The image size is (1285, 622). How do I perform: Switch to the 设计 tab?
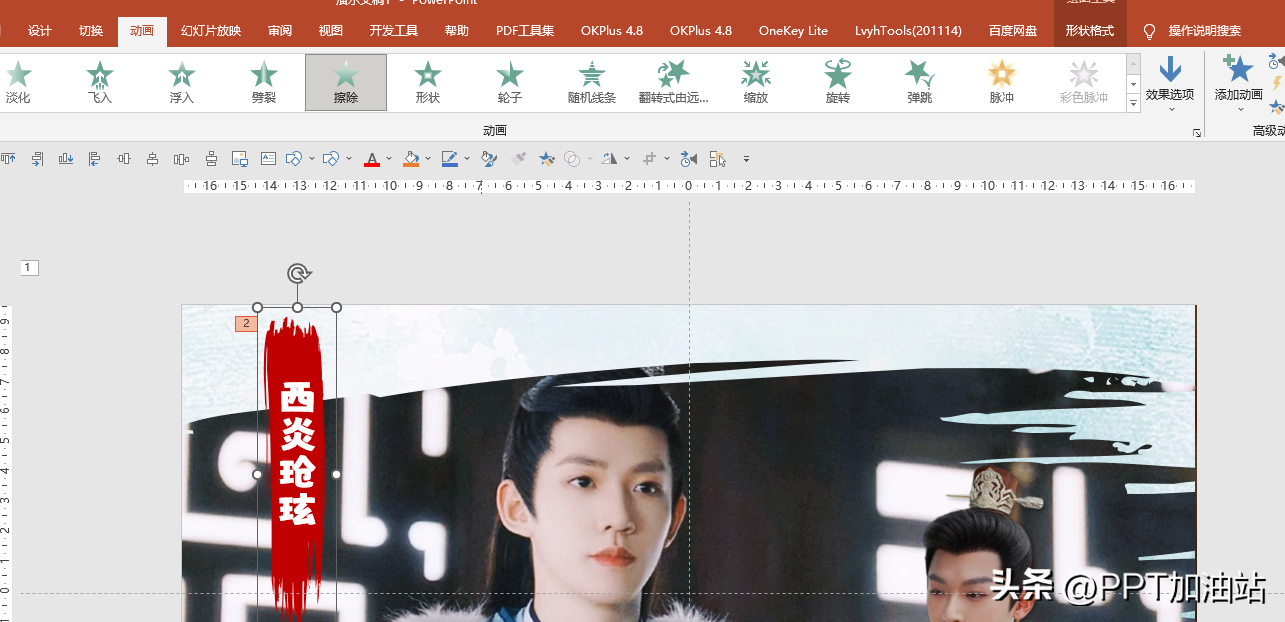[40, 31]
